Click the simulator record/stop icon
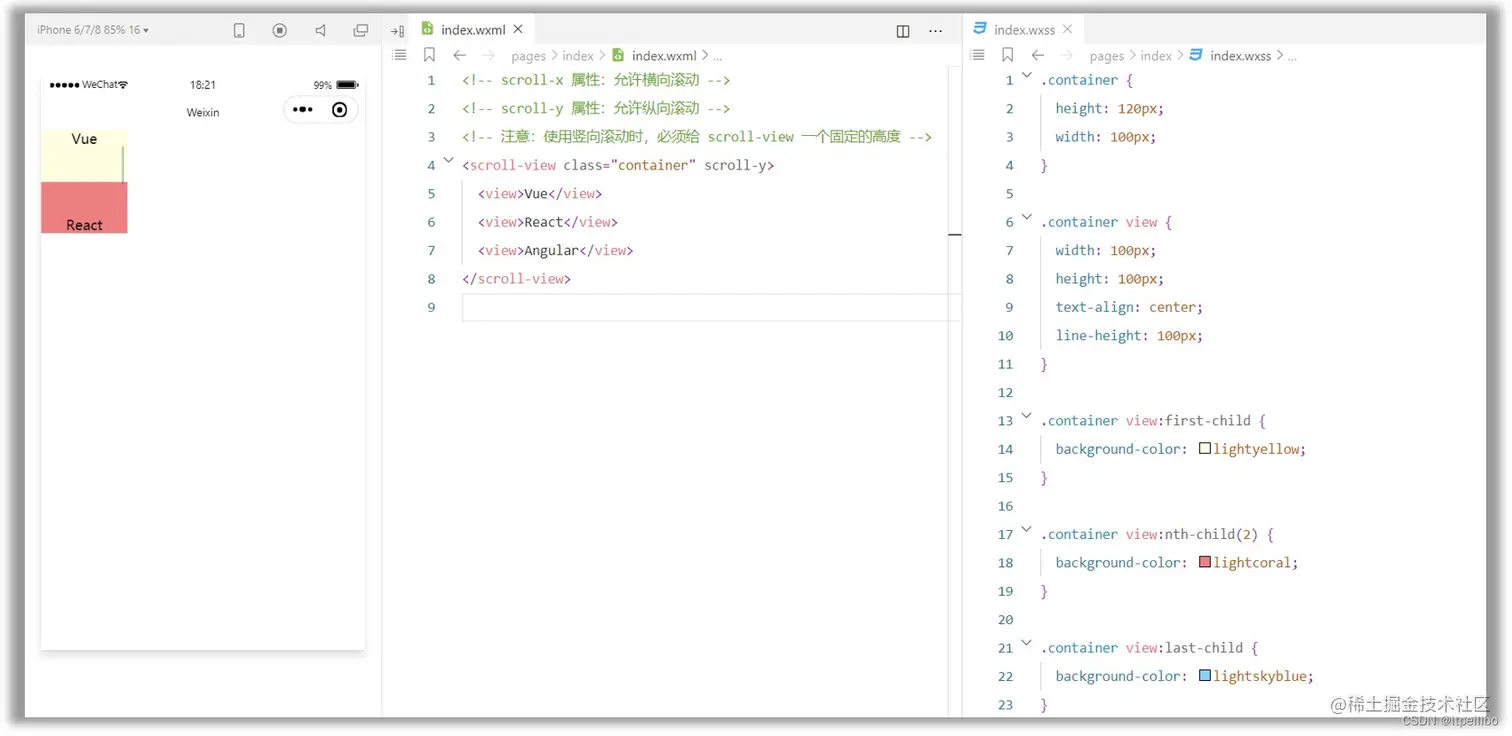This screenshot has height=736, width=1512. [x=280, y=31]
